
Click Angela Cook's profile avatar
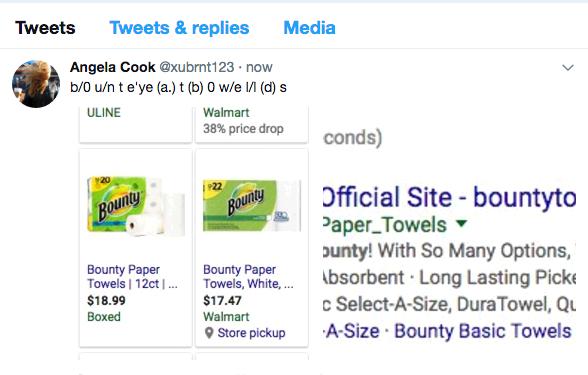tap(36, 84)
